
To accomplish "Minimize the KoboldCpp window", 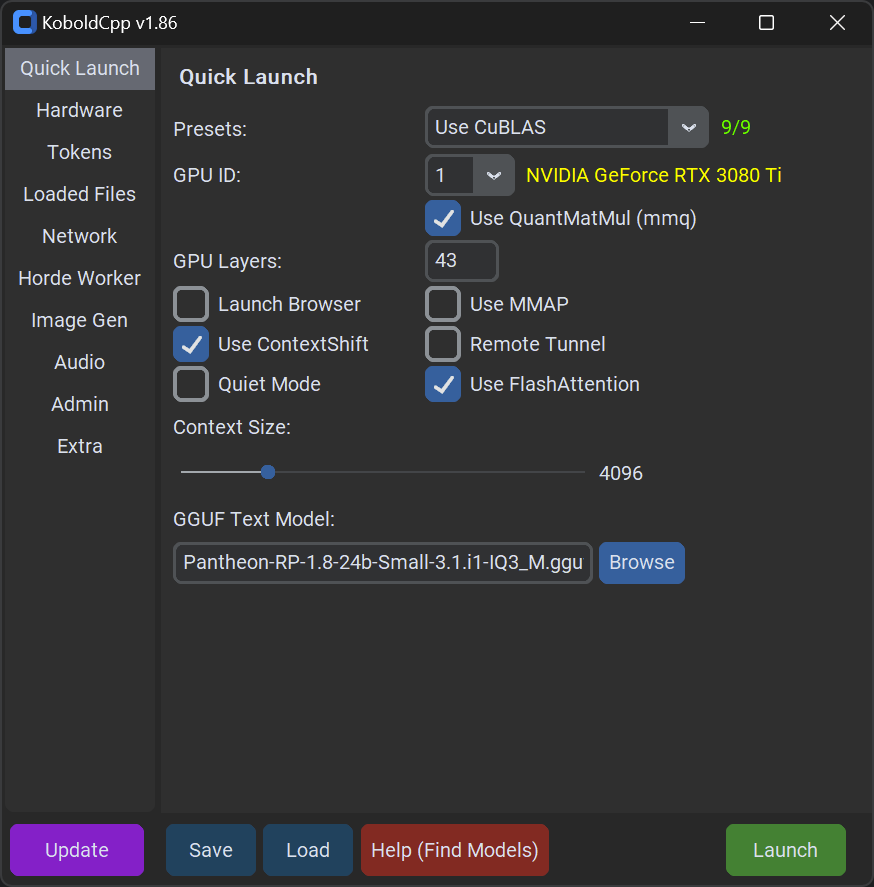I will [698, 23].
